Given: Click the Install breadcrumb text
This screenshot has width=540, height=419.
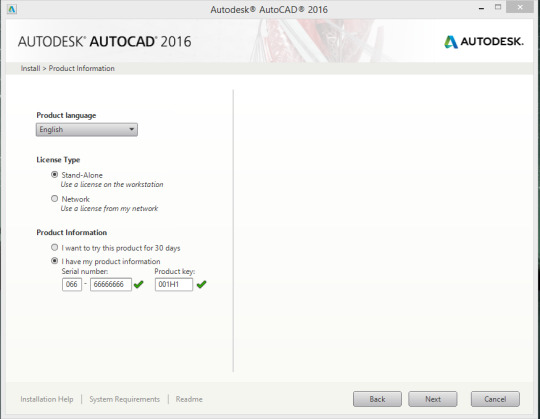Looking at the screenshot, I should [30, 68].
